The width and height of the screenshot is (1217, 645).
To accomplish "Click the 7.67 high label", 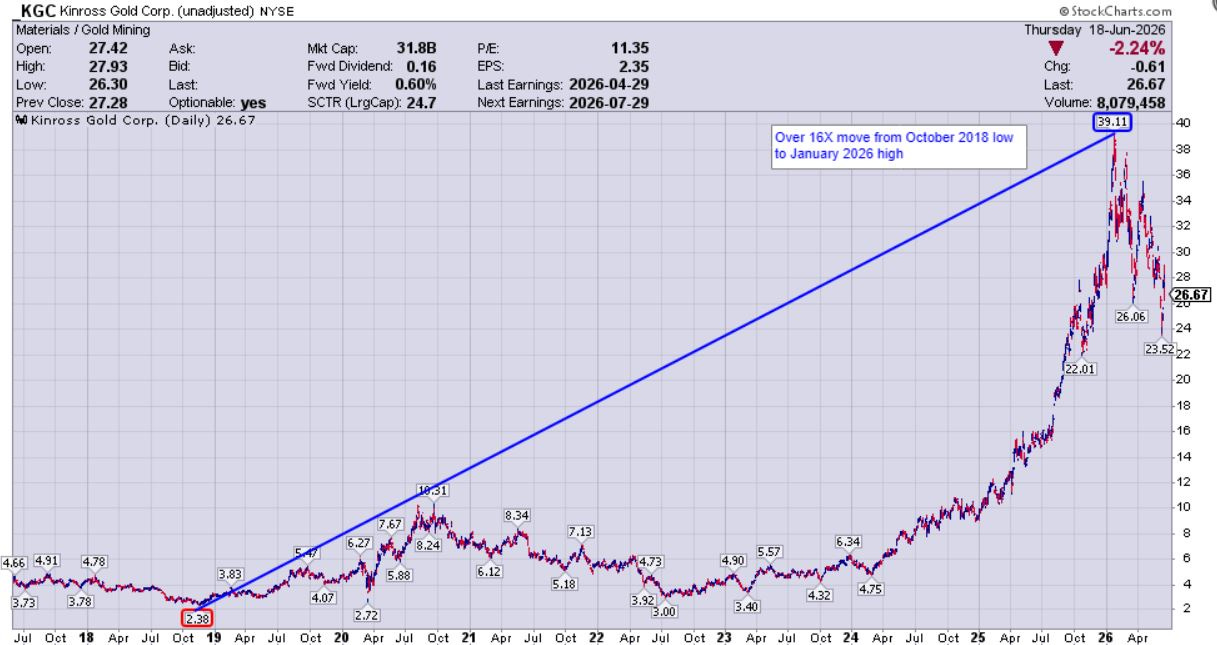I will [x=391, y=524].
